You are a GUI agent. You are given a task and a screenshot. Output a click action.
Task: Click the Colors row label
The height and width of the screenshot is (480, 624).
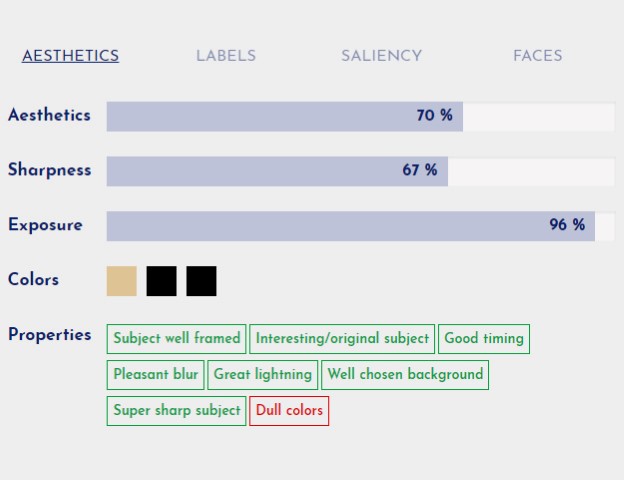tap(34, 280)
